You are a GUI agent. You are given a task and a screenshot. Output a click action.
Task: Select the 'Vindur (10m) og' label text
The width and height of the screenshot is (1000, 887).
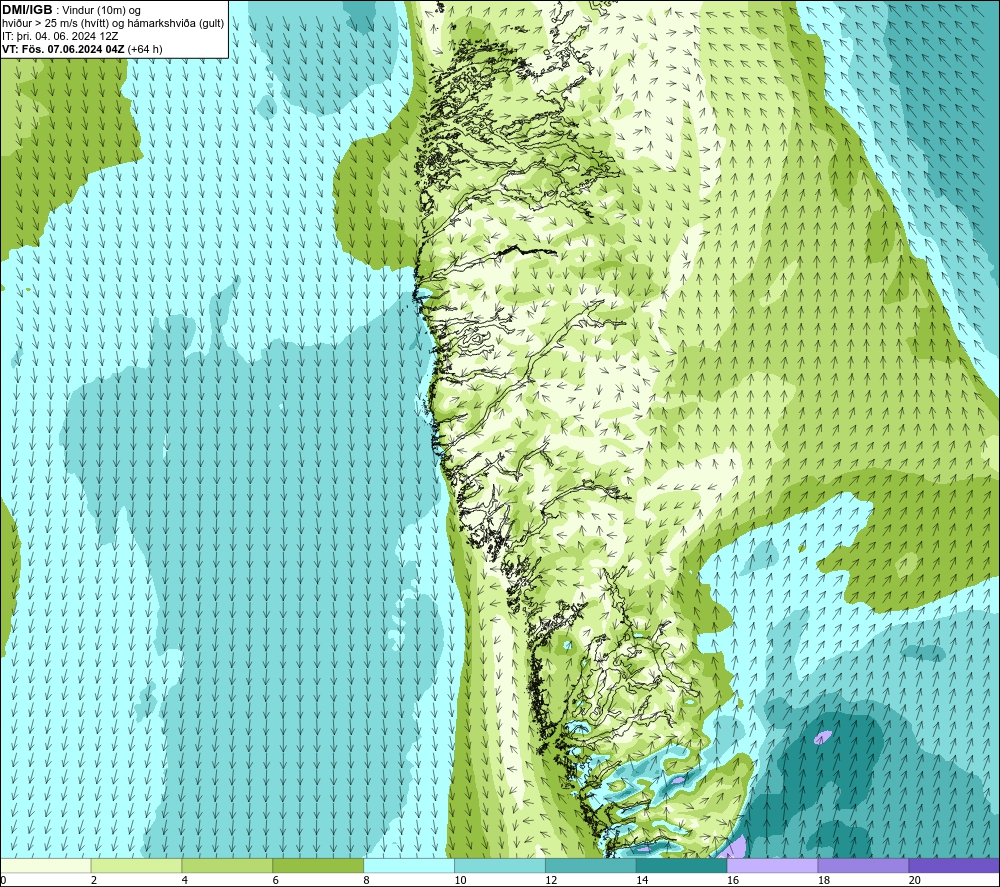tap(101, 10)
